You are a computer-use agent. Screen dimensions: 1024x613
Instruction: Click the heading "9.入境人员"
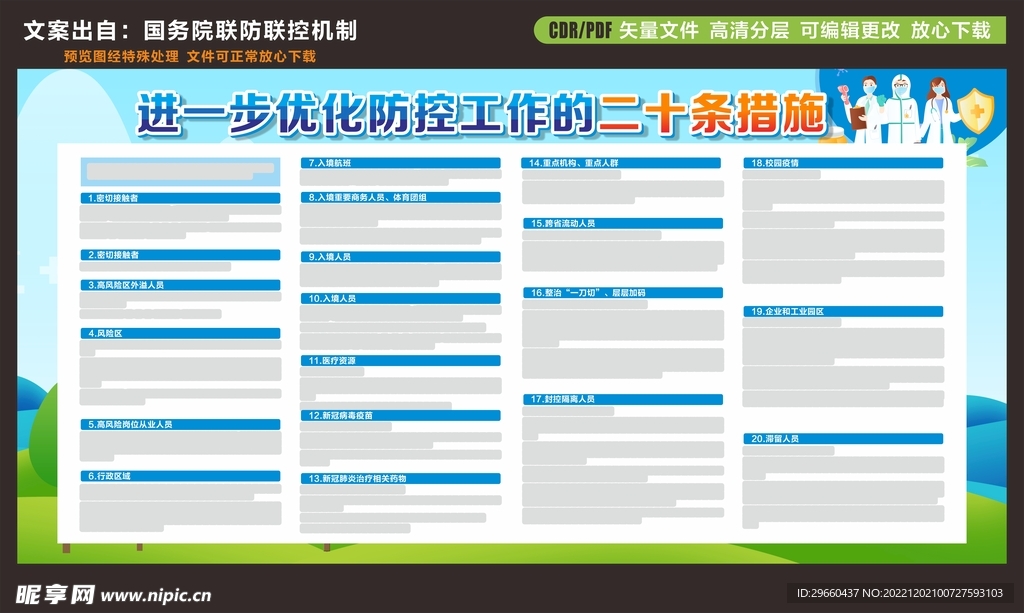click(x=400, y=257)
